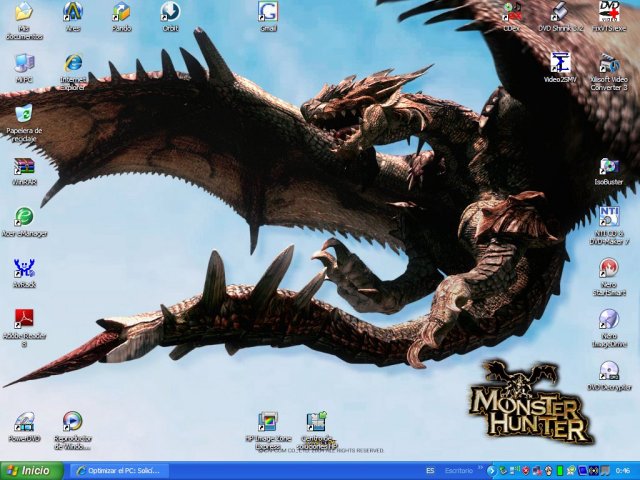
Task: Launch the DVD Decrypter shortcut
Action: tap(609, 371)
